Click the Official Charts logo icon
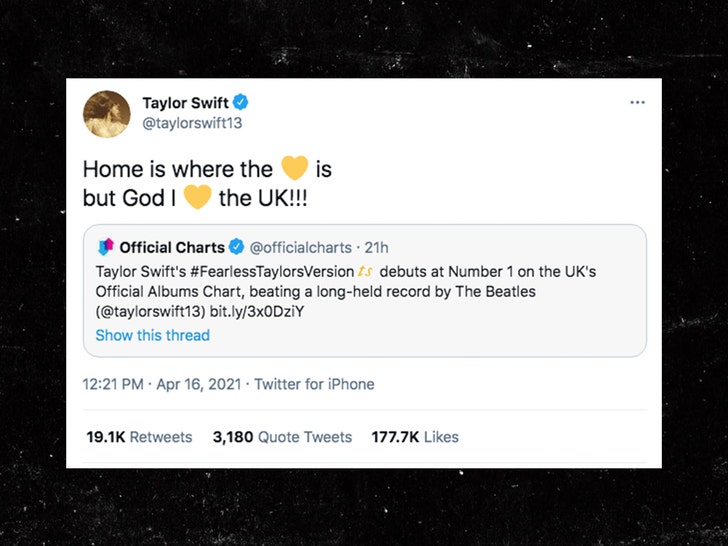The image size is (728, 546). (x=105, y=247)
